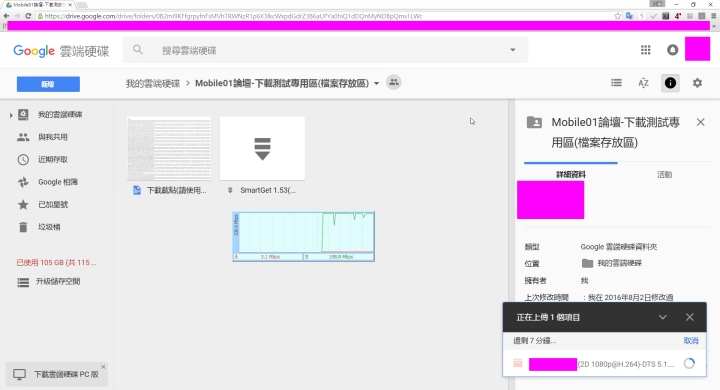The width and height of the screenshot is (720, 390).
Task: Open folder name dropdown arrow in breadcrumb
Action: point(377,83)
